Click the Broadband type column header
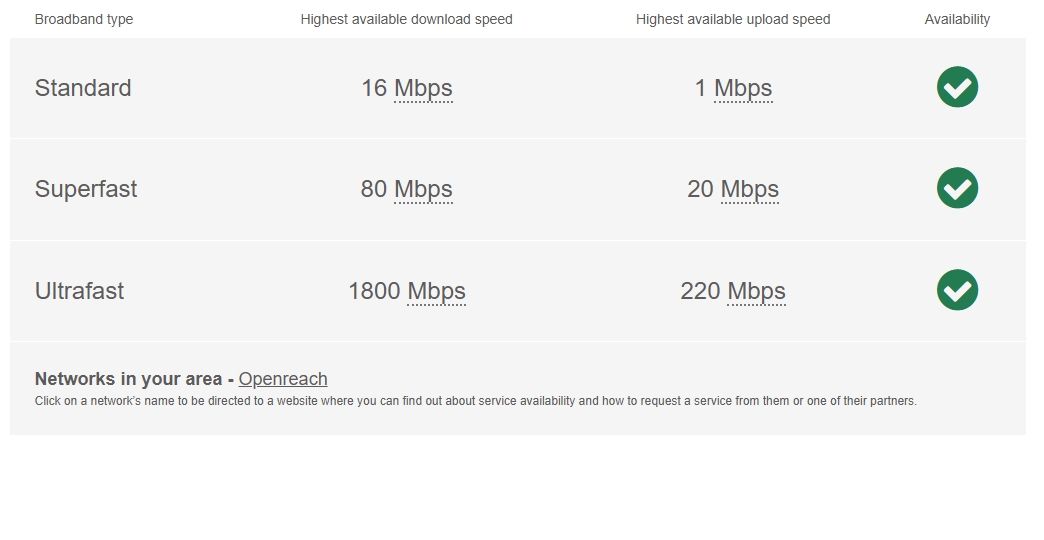The width and height of the screenshot is (1044, 540). tap(84, 19)
